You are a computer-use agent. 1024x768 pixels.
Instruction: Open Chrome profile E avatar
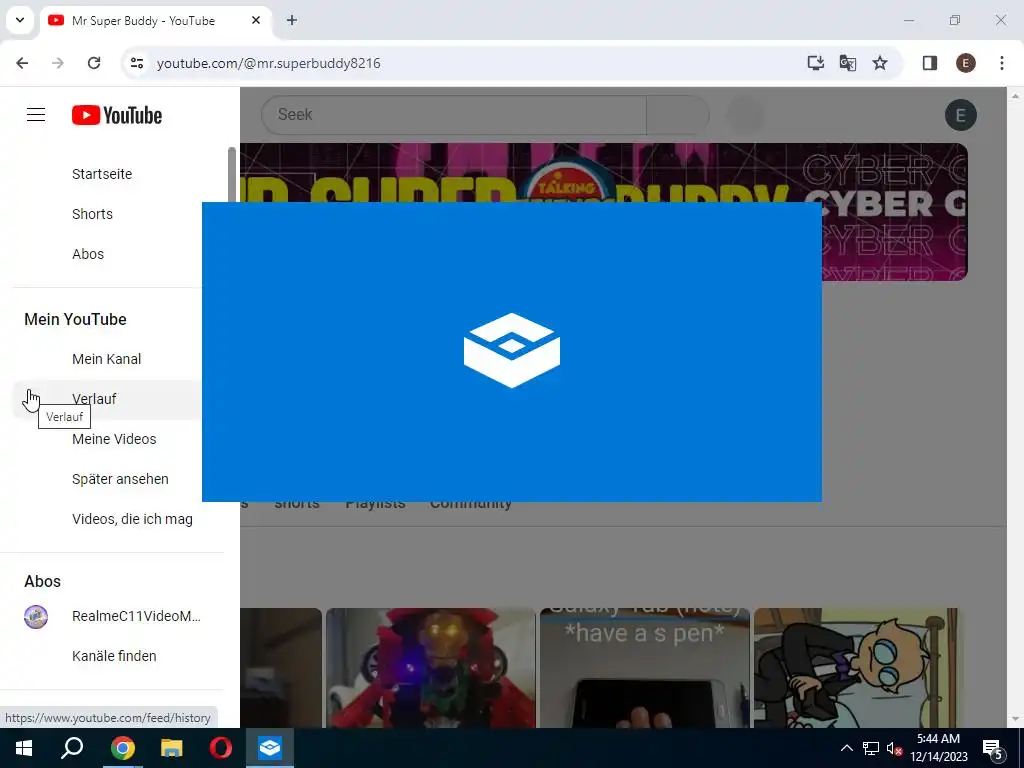pyautogui.click(x=966, y=63)
